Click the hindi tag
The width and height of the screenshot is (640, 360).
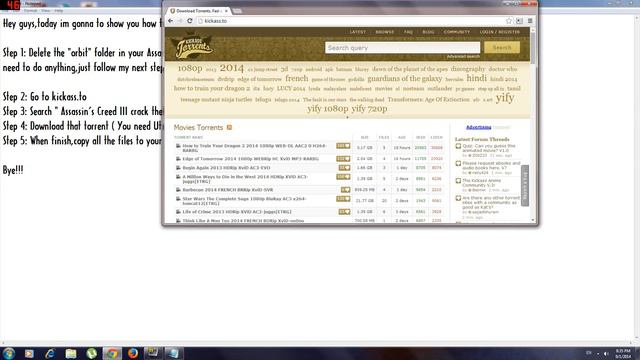476,78
